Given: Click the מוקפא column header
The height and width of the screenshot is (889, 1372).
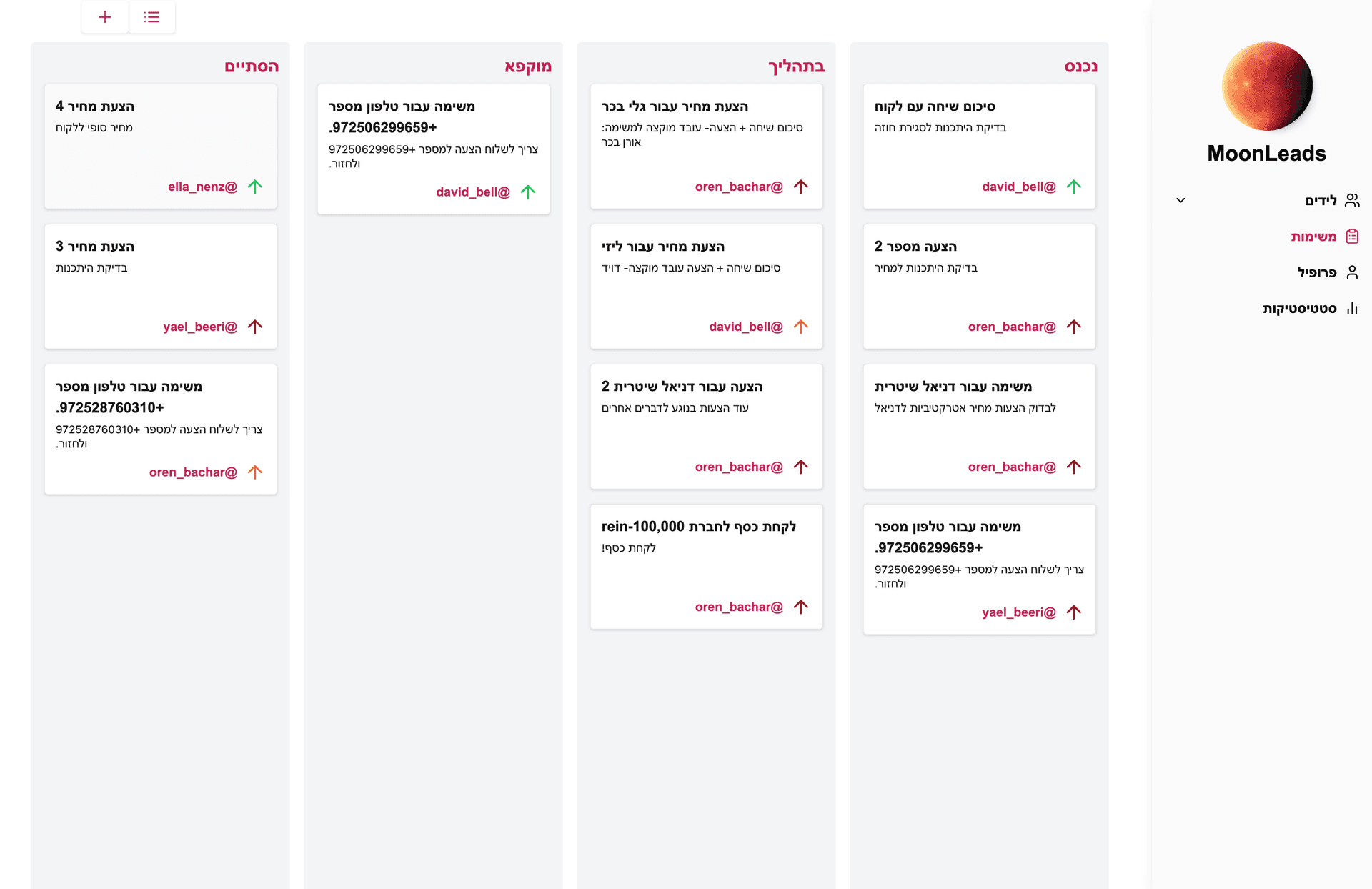Looking at the screenshot, I should [x=527, y=66].
